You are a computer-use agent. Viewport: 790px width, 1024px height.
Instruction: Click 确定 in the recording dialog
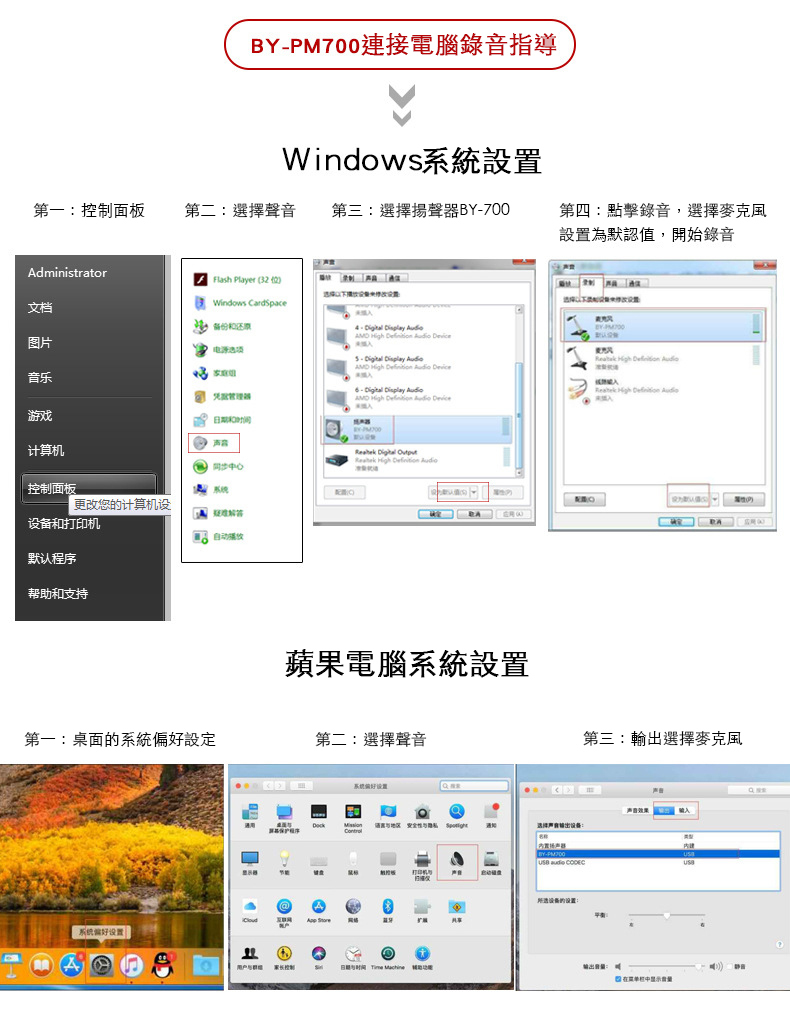coord(676,522)
